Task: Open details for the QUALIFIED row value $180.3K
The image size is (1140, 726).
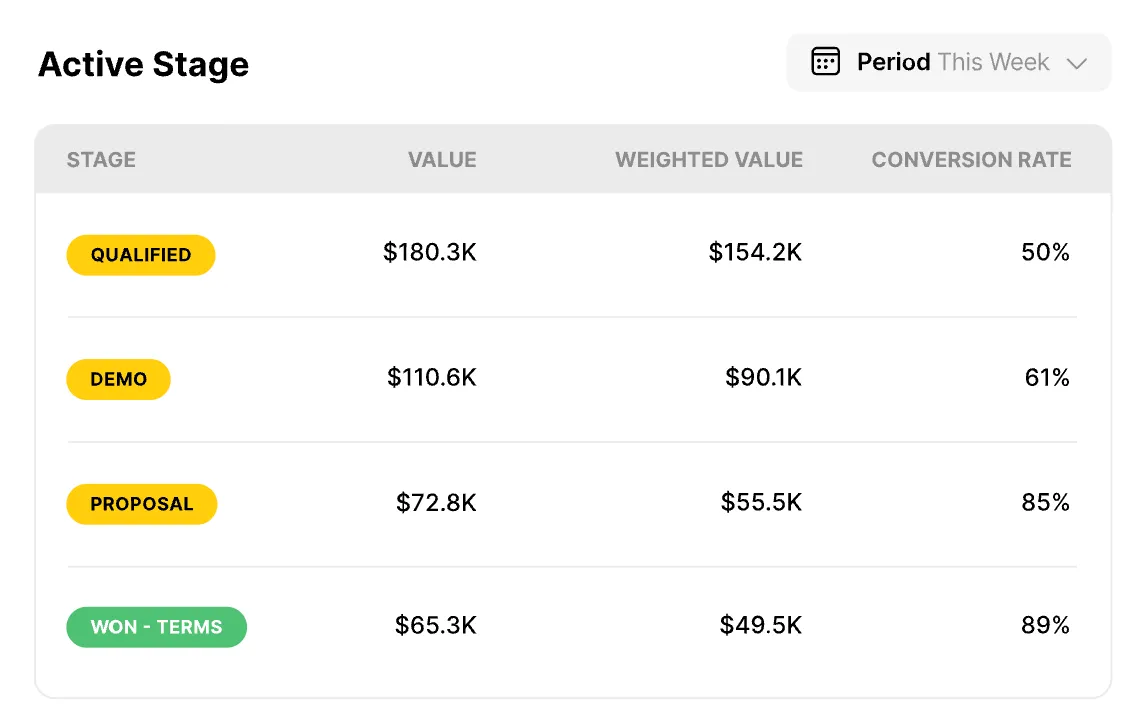Action: point(430,253)
